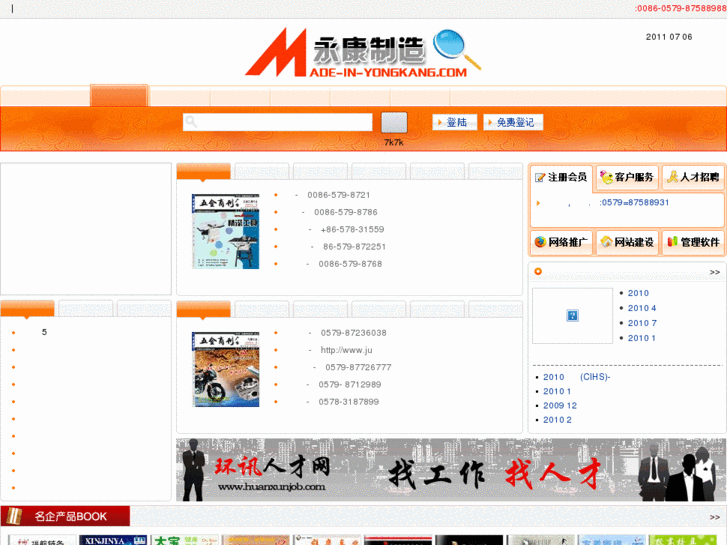Open the '2010 1' link beside the image
This screenshot has width=727, height=545.
tap(642, 338)
